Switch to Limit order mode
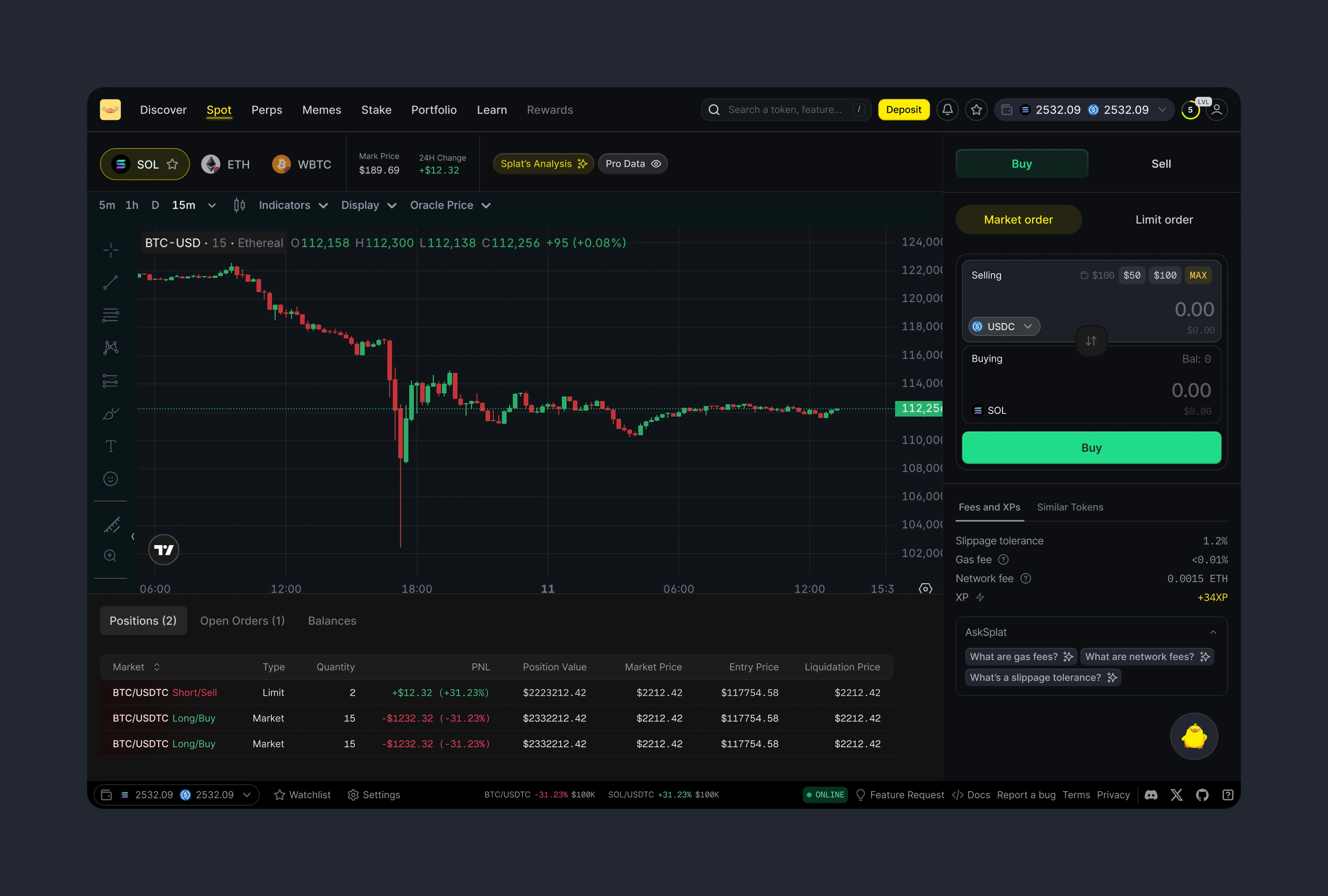The height and width of the screenshot is (896, 1328). pyautogui.click(x=1163, y=220)
